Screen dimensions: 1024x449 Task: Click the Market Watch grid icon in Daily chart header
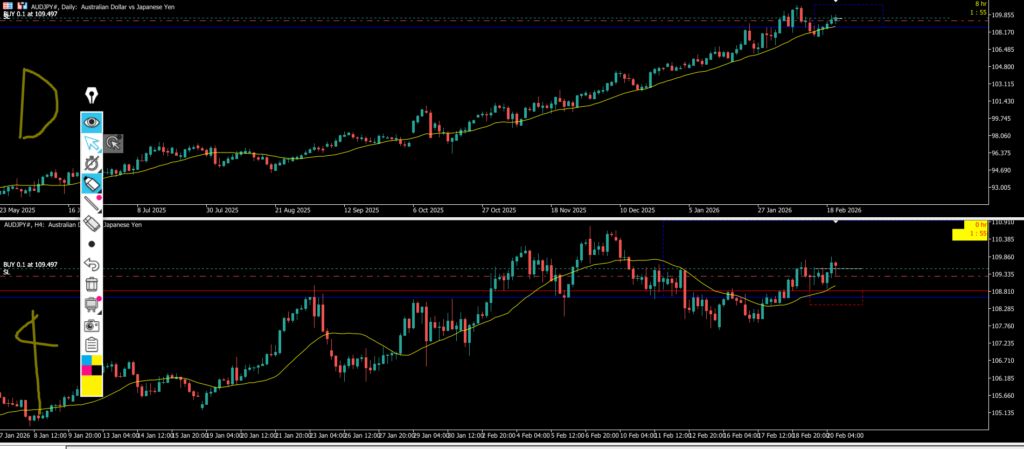pos(6,4)
